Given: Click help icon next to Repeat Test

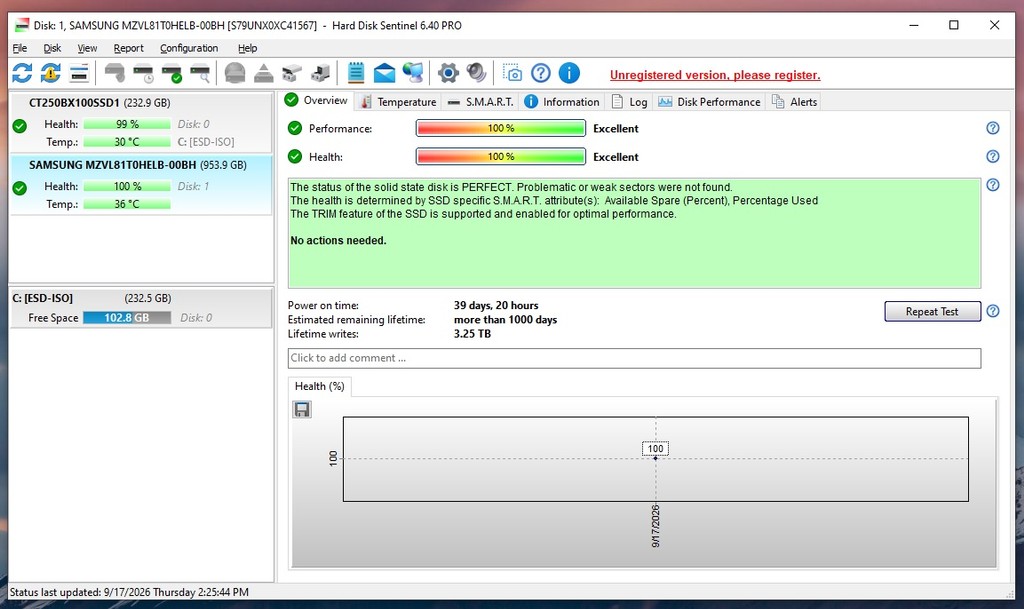Looking at the screenshot, I should [993, 311].
